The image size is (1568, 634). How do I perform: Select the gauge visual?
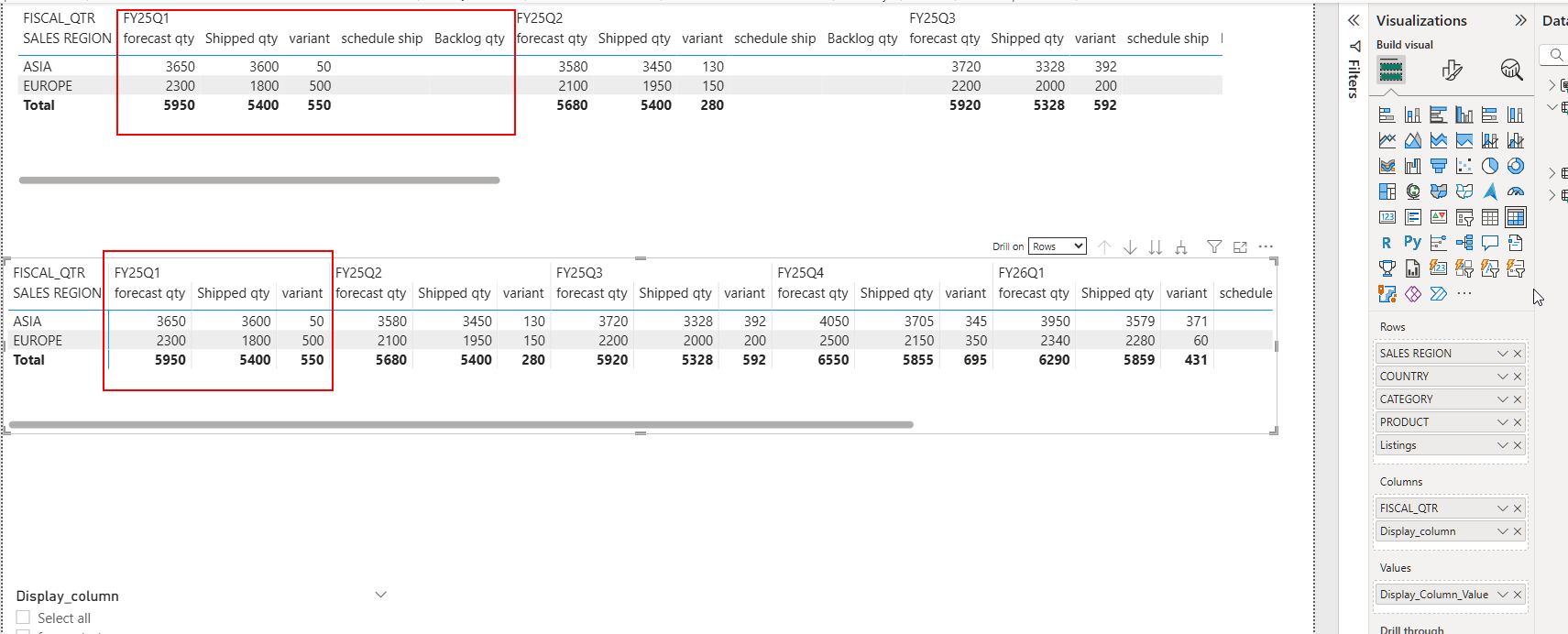pos(1515,191)
